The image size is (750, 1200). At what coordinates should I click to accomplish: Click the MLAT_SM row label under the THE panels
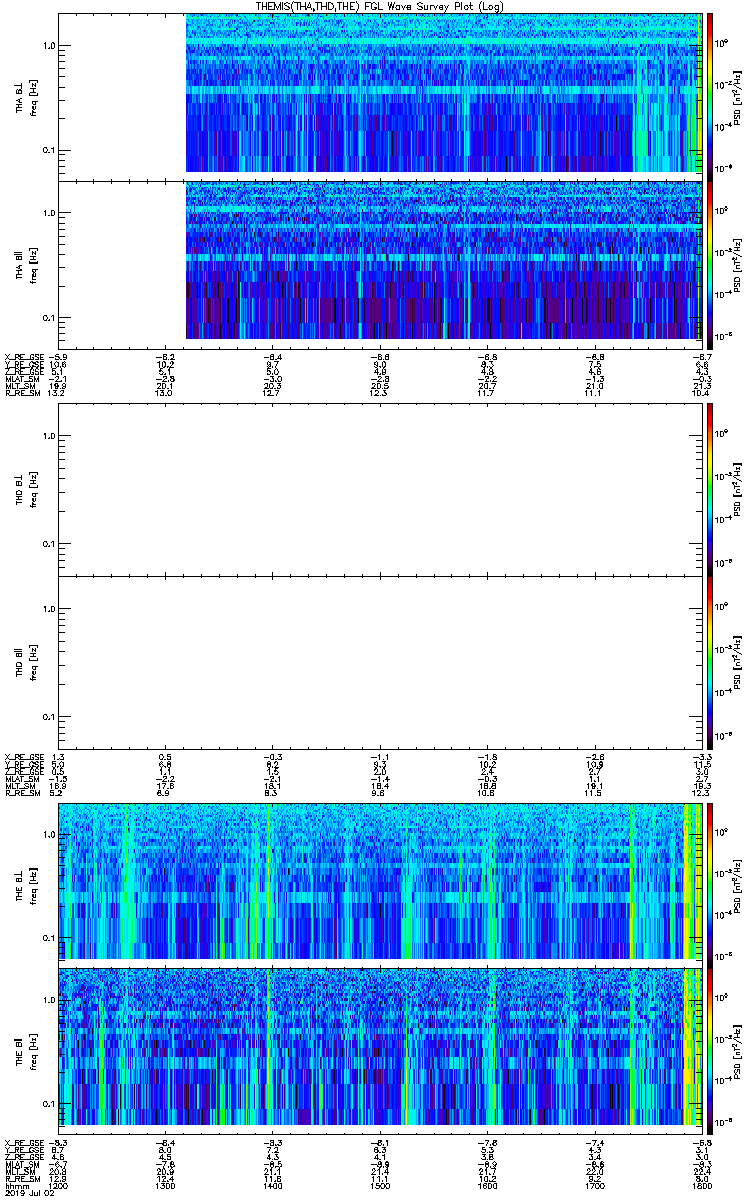(20, 1164)
